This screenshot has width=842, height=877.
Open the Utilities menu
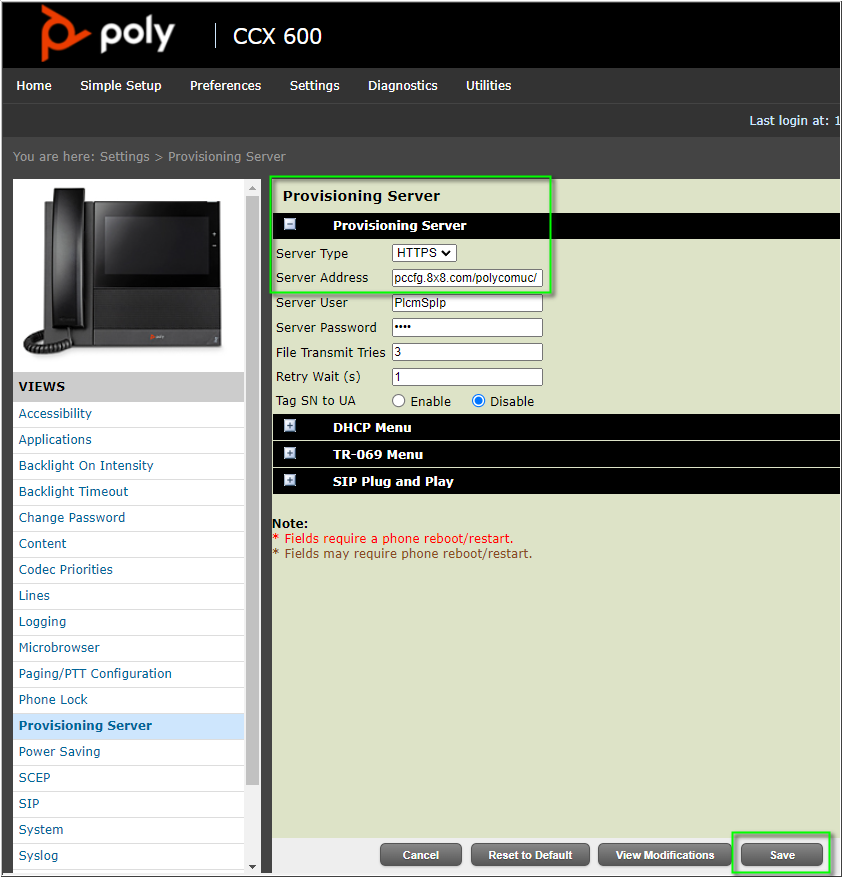[x=488, y=86]
